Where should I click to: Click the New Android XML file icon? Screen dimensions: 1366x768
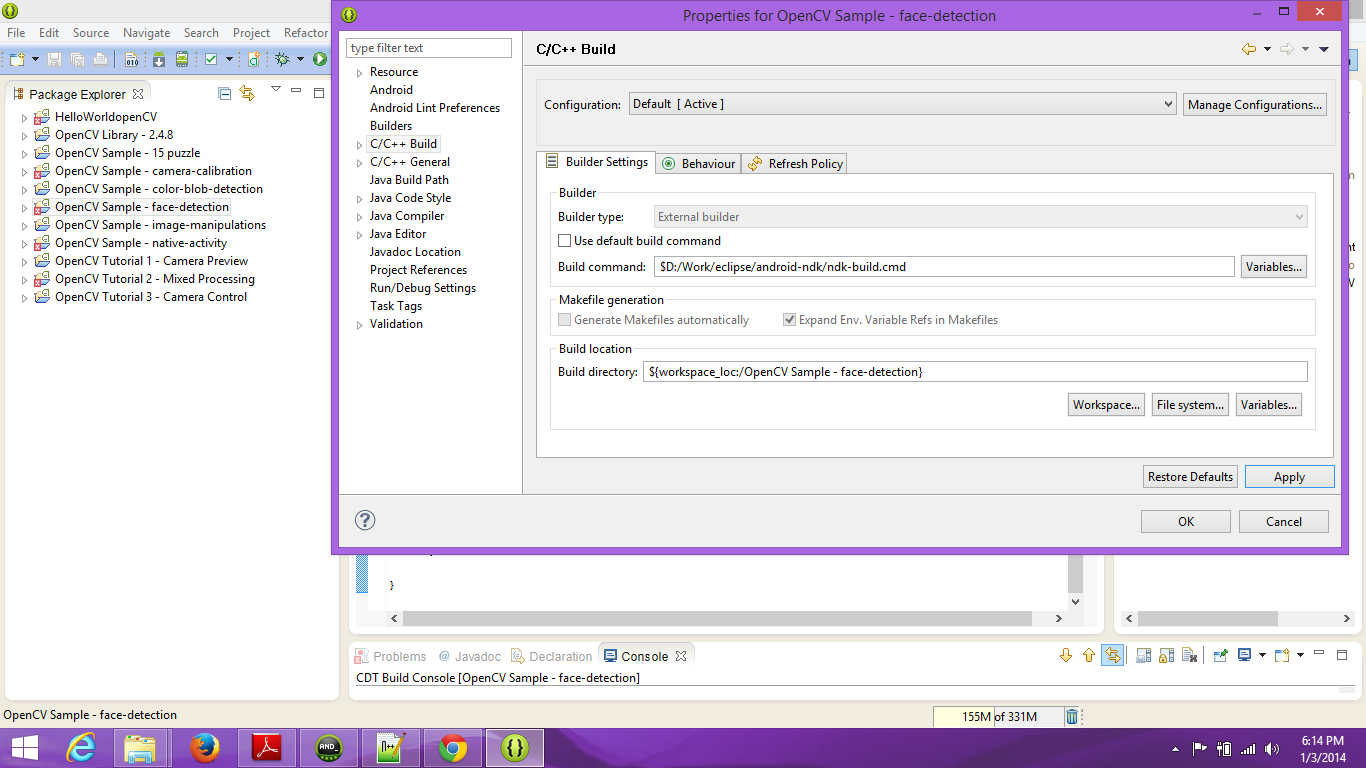254,60
